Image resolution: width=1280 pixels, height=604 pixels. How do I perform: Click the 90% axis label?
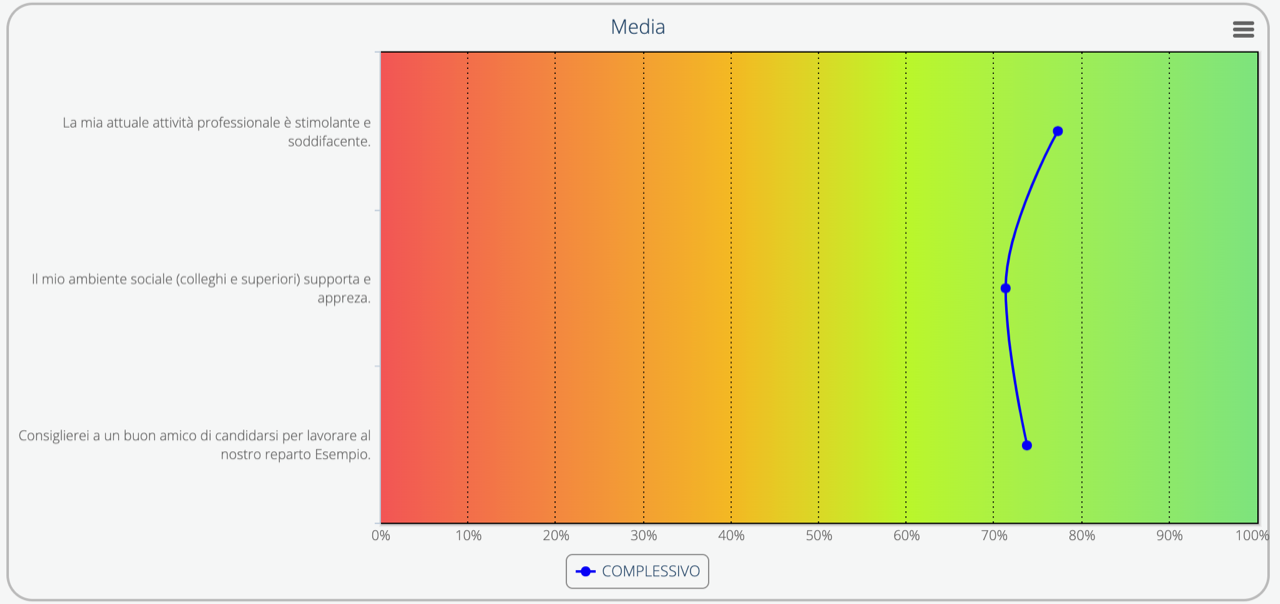click(1169, 536)
